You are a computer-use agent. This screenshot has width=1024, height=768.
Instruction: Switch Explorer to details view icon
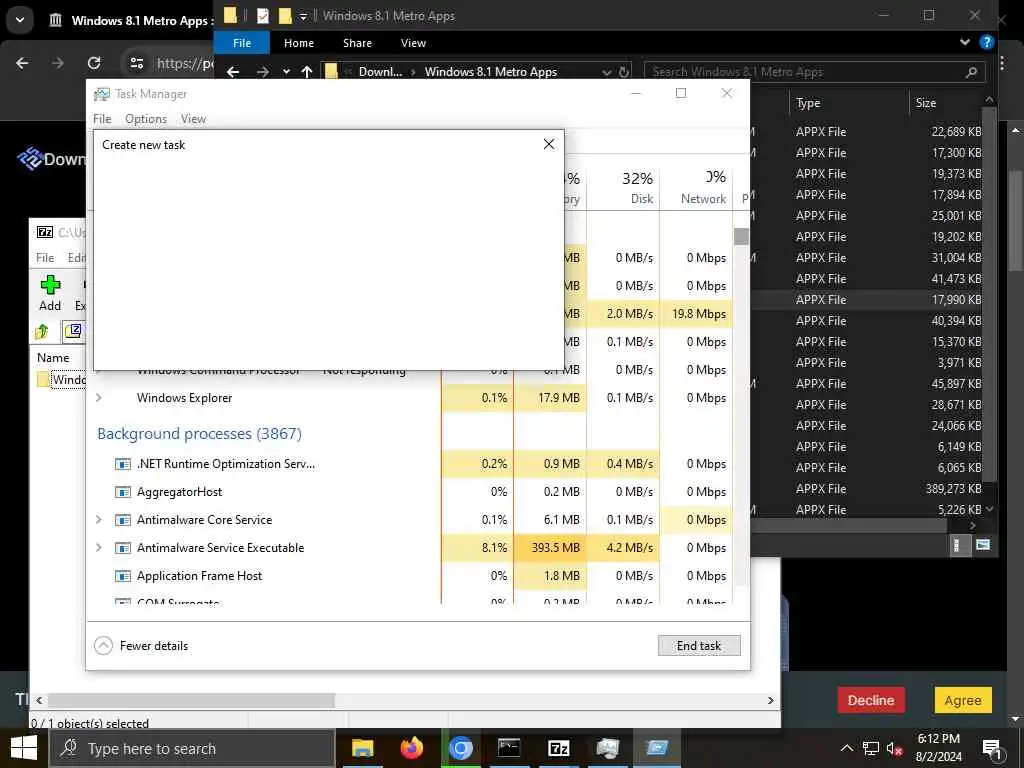pos(957,545)
